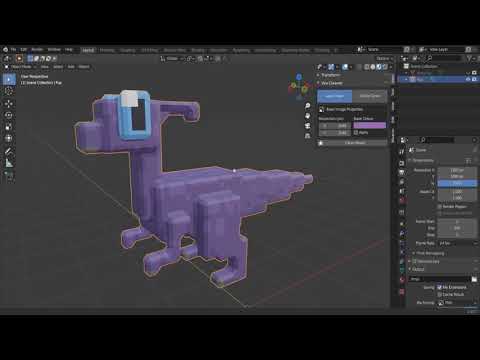The width and height of the screenshot is (480, 360).
Task: Click the viewport navigation gizmo Z axis
Action: (299, 77)
